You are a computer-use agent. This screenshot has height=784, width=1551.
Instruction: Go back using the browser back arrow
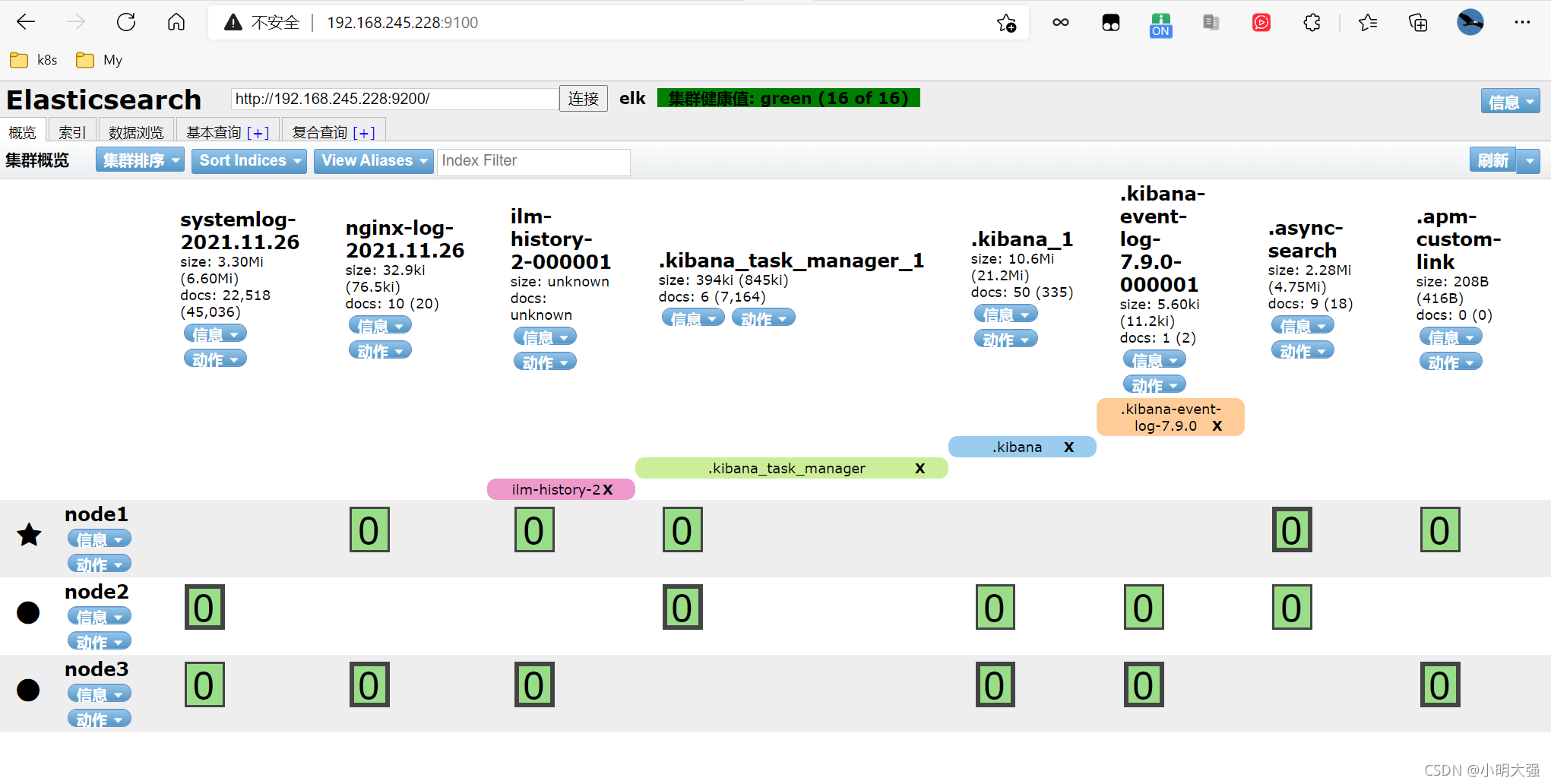pyautogui.click(x=27, y=22)
